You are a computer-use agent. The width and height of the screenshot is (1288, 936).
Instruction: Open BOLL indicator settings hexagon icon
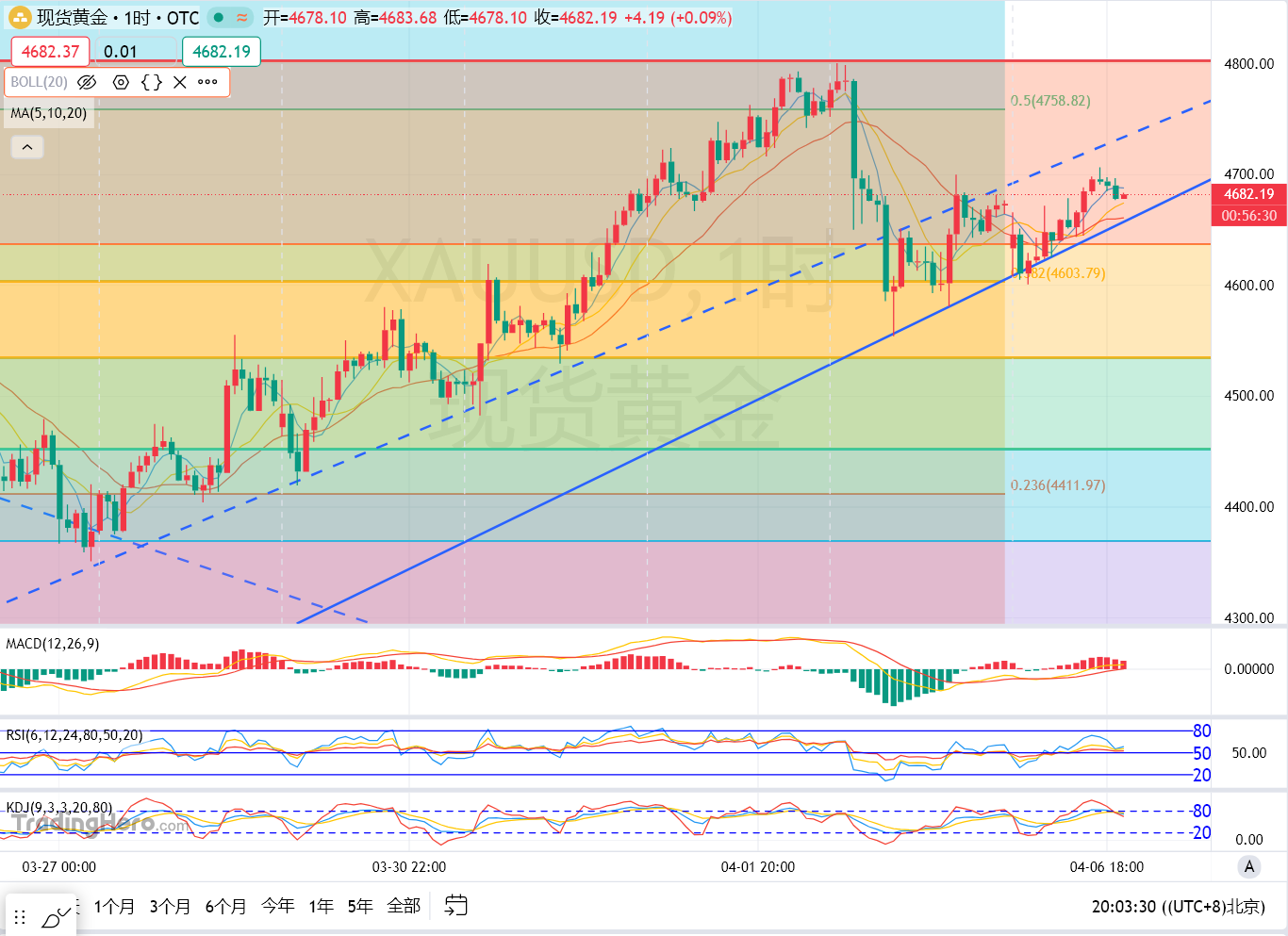click(121, 82)
